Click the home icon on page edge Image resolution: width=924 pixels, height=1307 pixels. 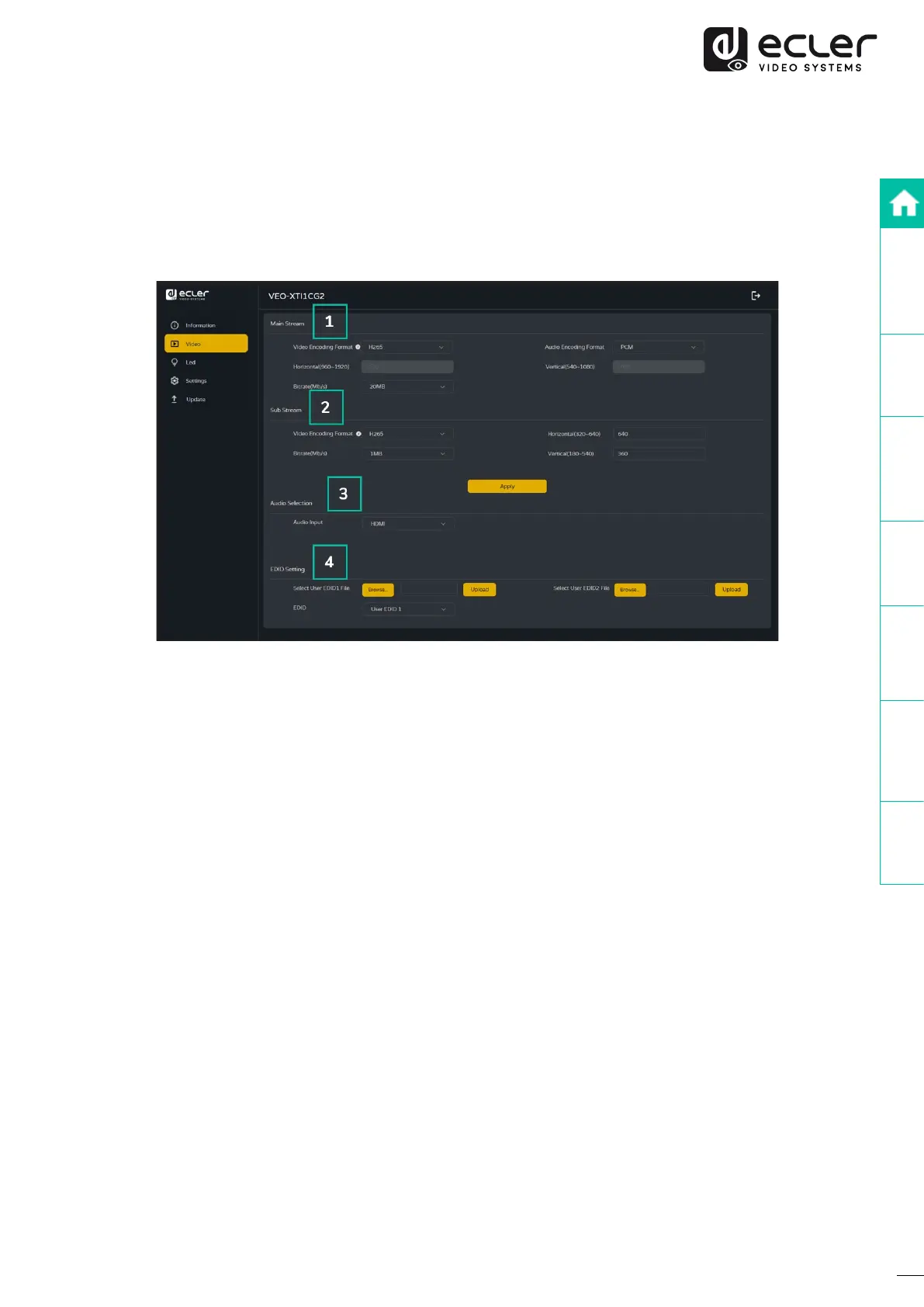point(903,204)
